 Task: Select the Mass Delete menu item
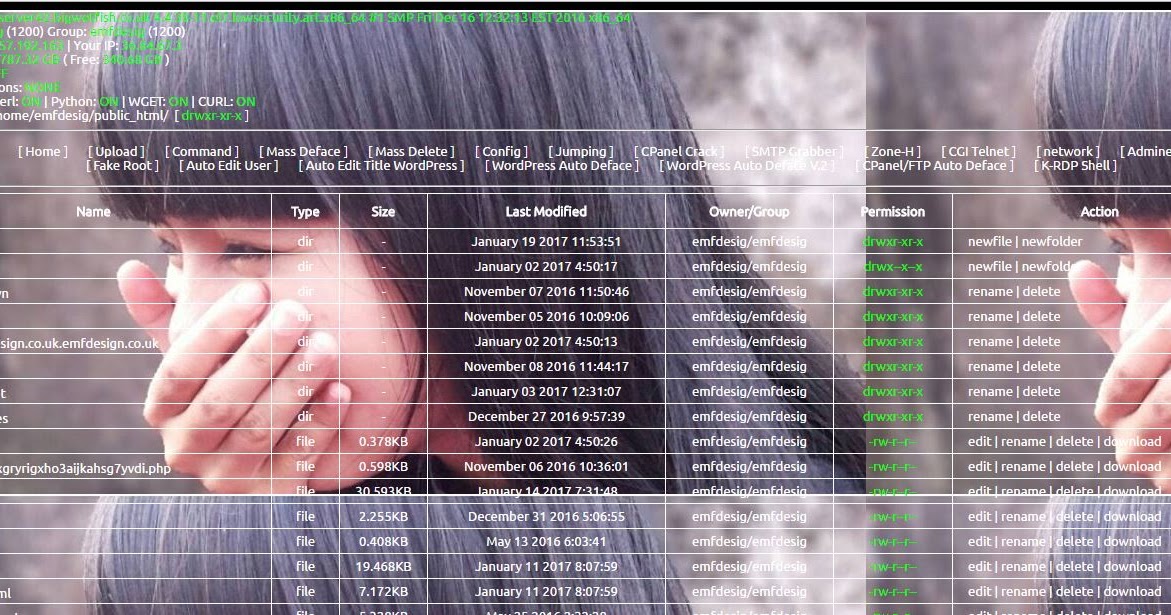coord(411,152)
